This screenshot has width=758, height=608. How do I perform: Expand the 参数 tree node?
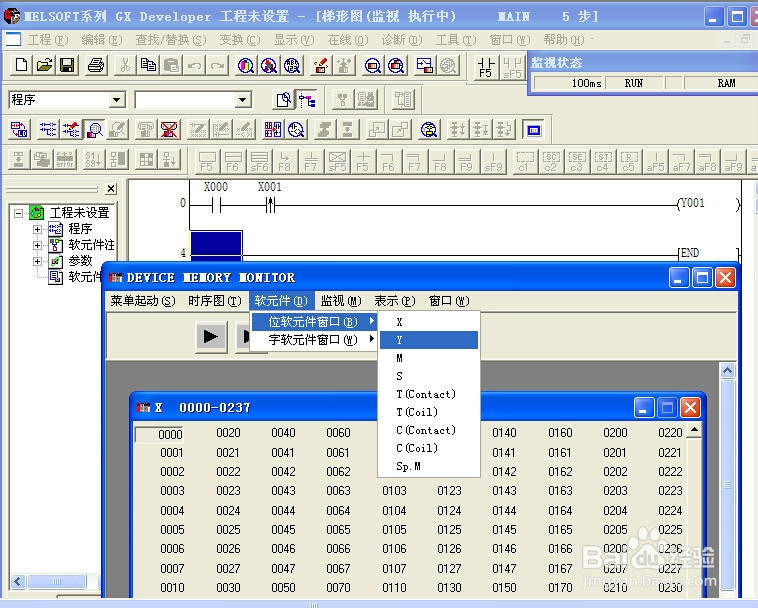(37, 261)
